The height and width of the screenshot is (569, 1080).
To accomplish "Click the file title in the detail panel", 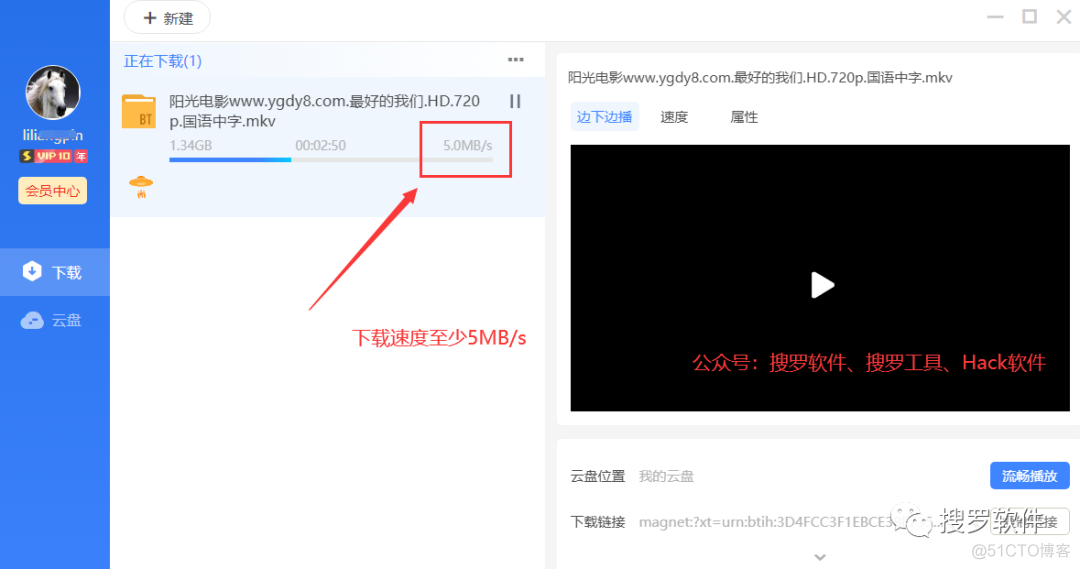I will (x=760, y=78).
